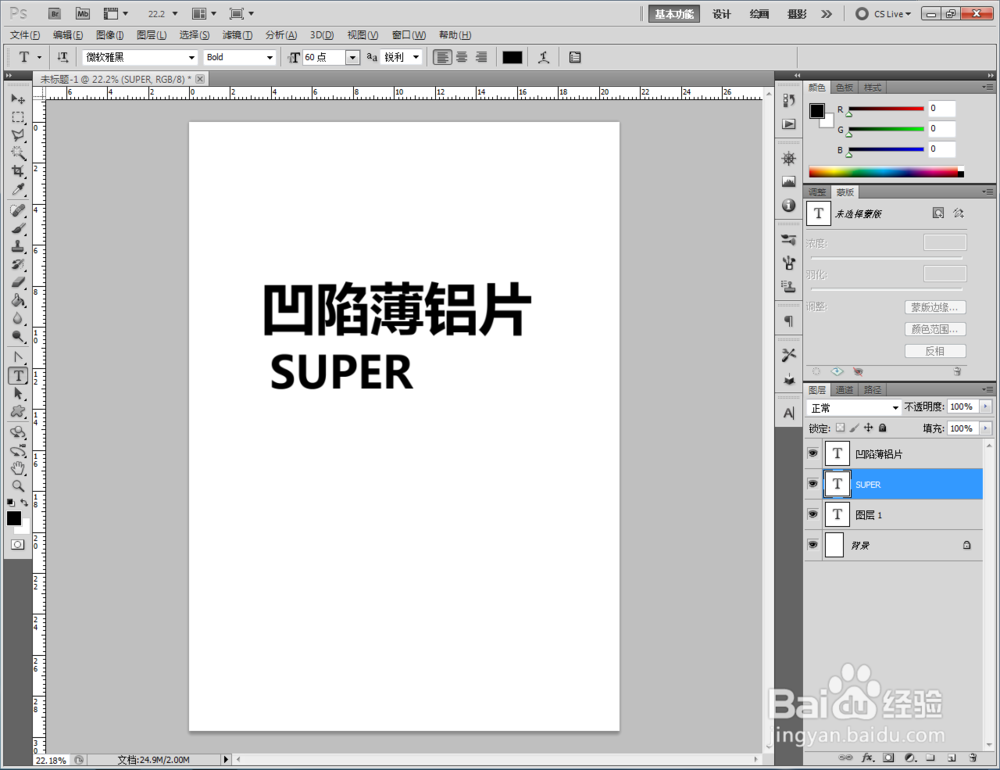Switch to 基本功能 workspace
Viewport: 1000px width, 770px height.
point(674,14)
